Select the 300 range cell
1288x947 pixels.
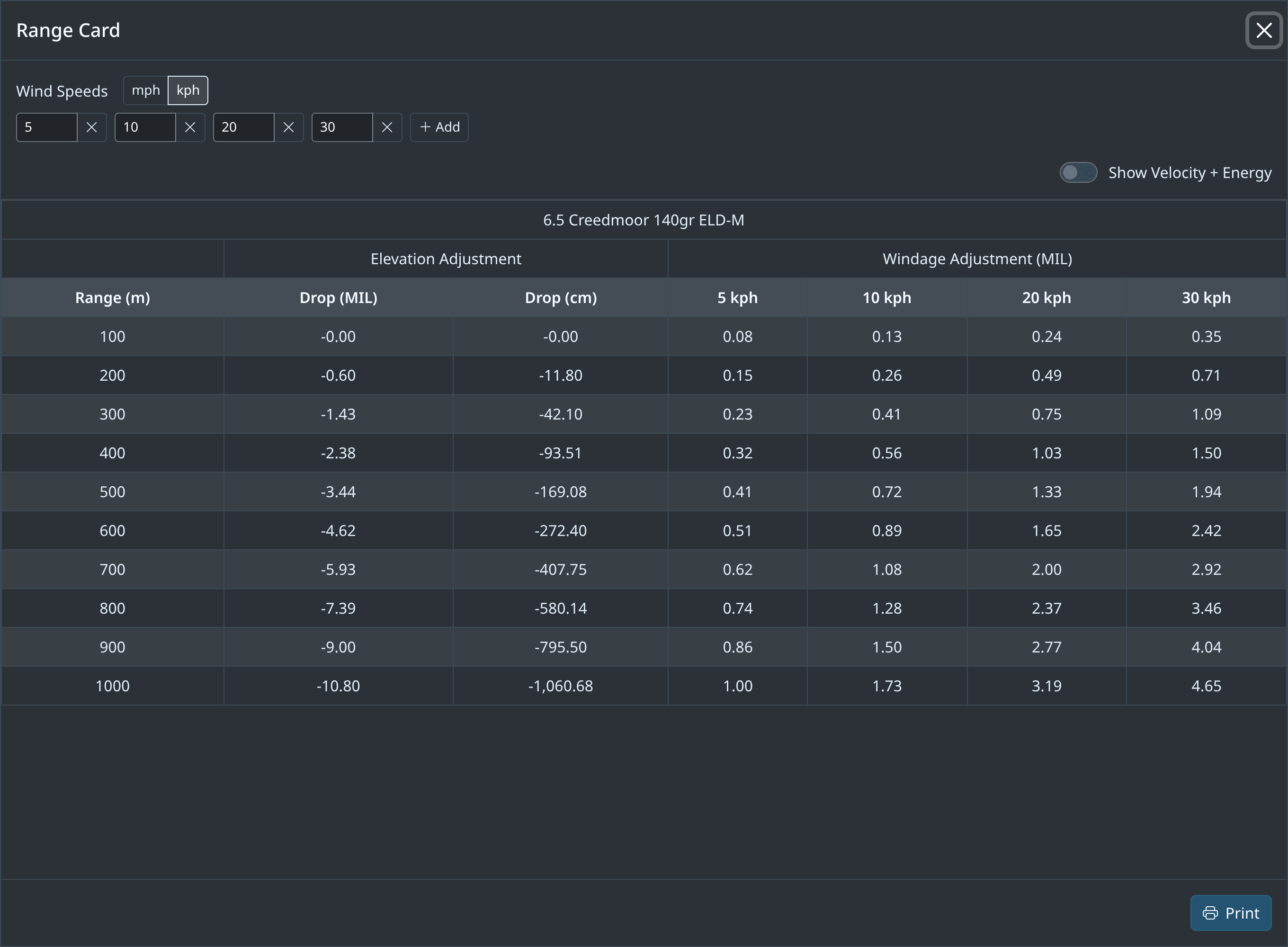[112, 414]
